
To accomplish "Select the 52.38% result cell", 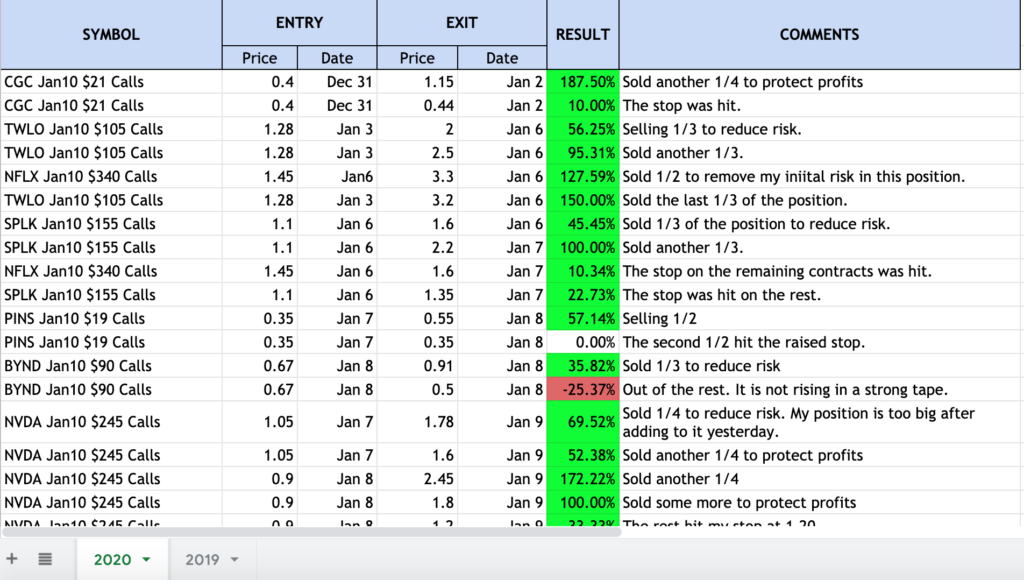I will point(583,455).
